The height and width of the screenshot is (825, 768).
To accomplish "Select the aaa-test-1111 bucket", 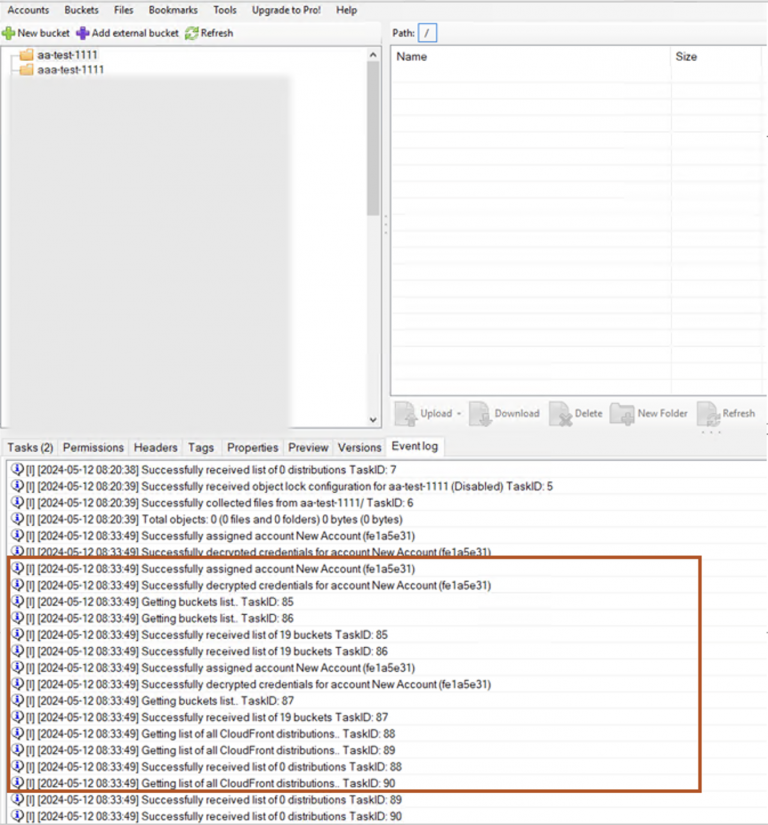I will (x=70, y=70).
